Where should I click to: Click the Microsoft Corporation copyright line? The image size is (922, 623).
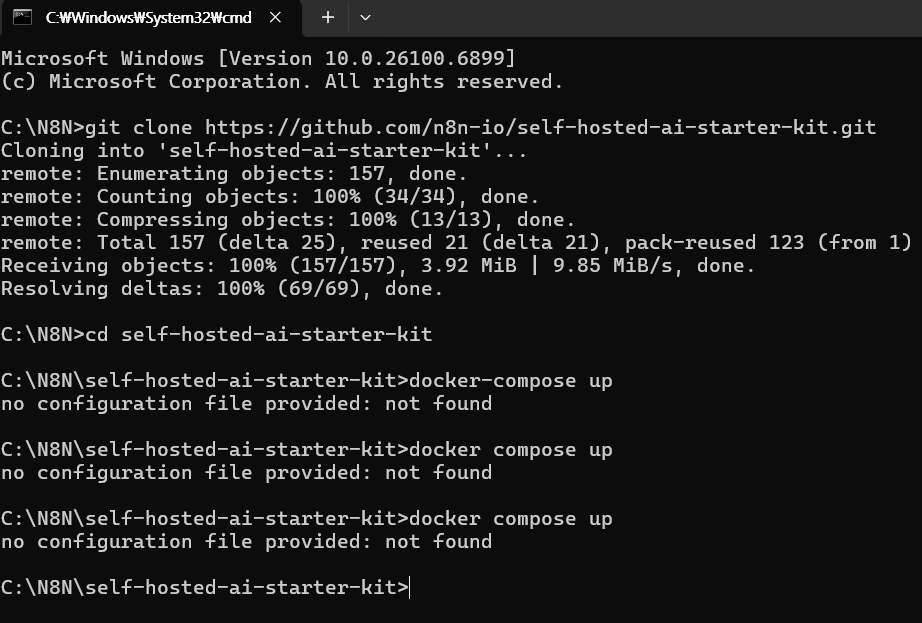pos(282,81)
